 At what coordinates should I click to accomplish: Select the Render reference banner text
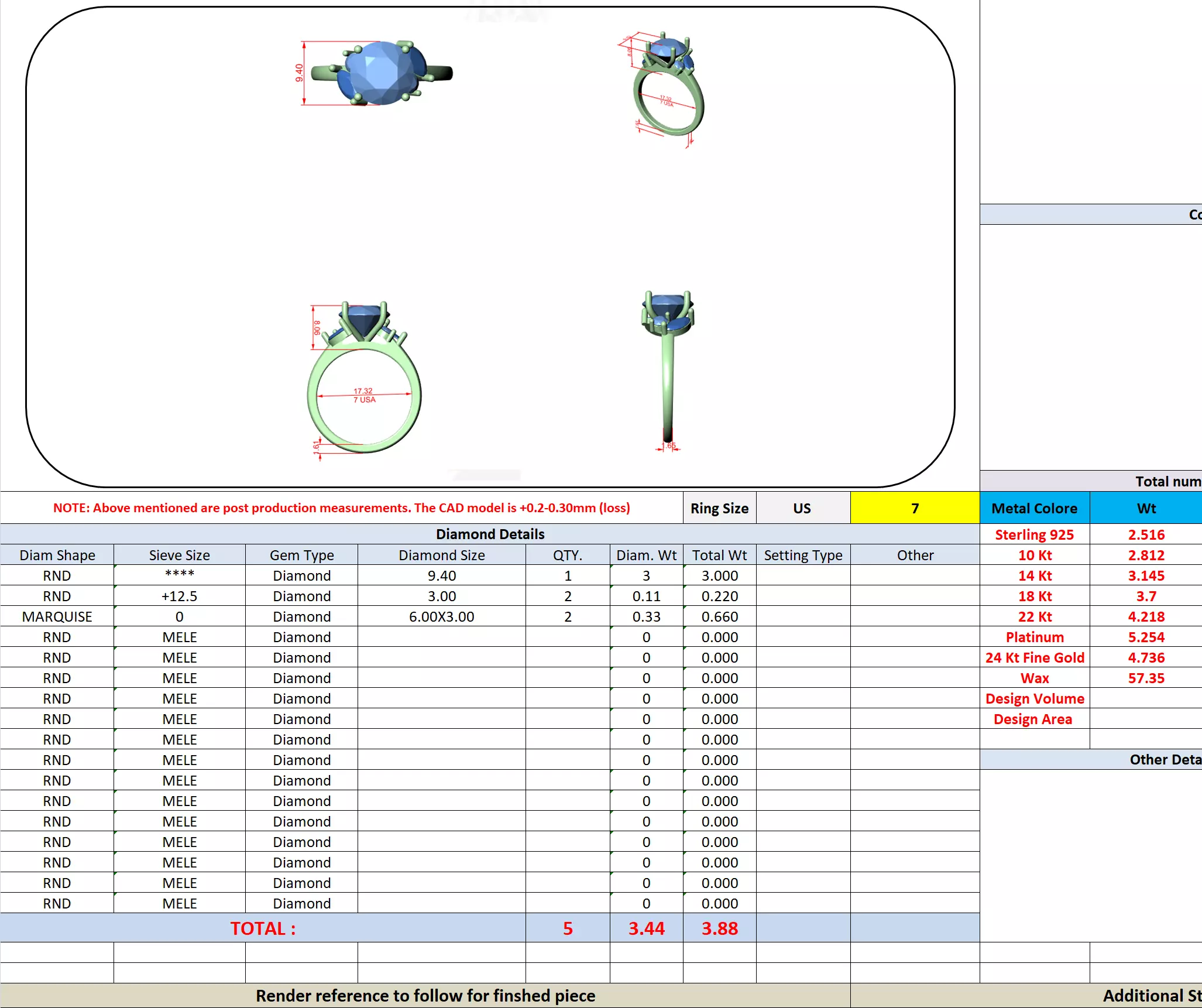tap(425, 996)
